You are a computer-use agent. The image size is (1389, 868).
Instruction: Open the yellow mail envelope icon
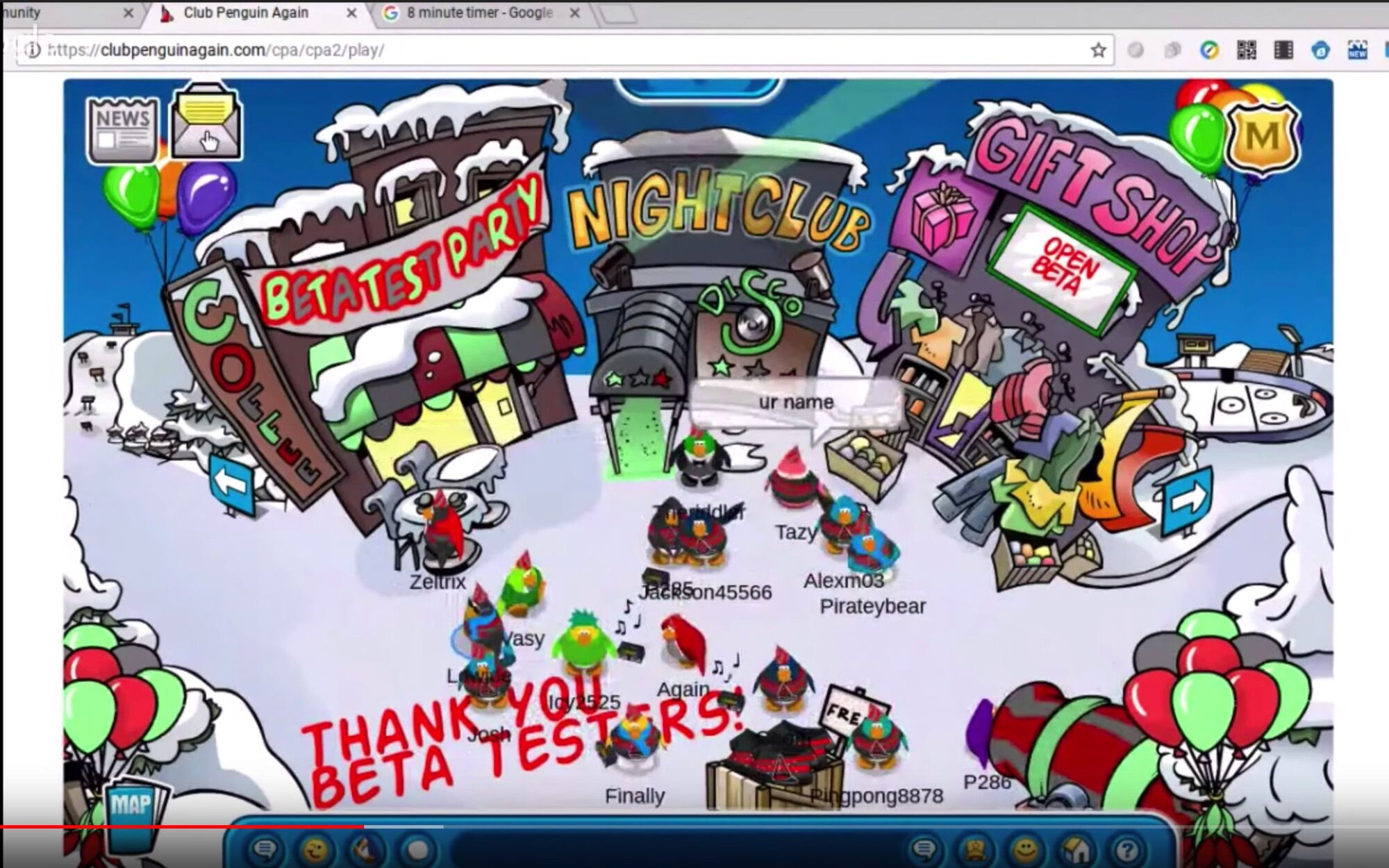tap(206, 123)
